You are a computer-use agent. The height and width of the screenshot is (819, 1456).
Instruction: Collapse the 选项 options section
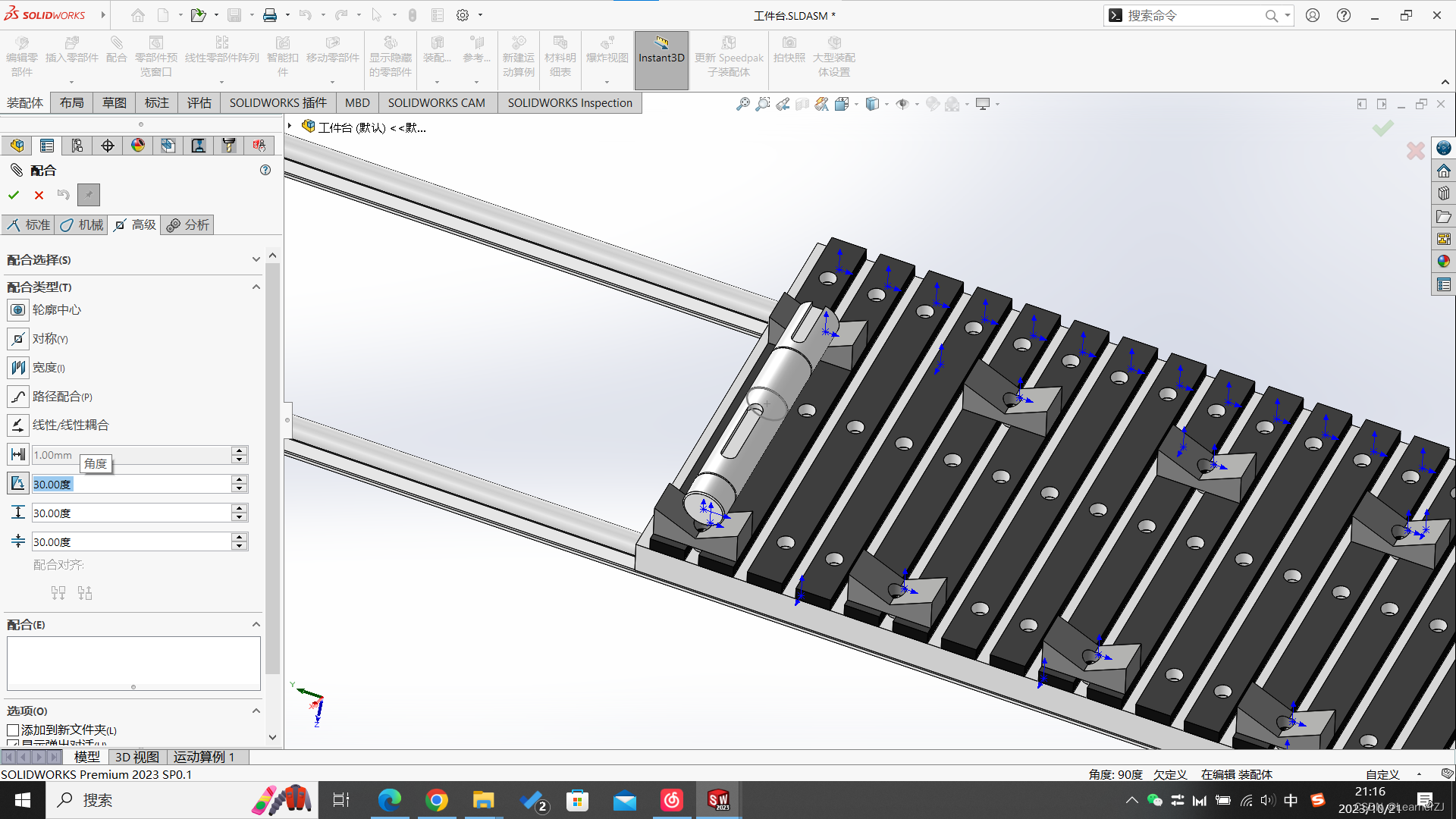(256, 711)
